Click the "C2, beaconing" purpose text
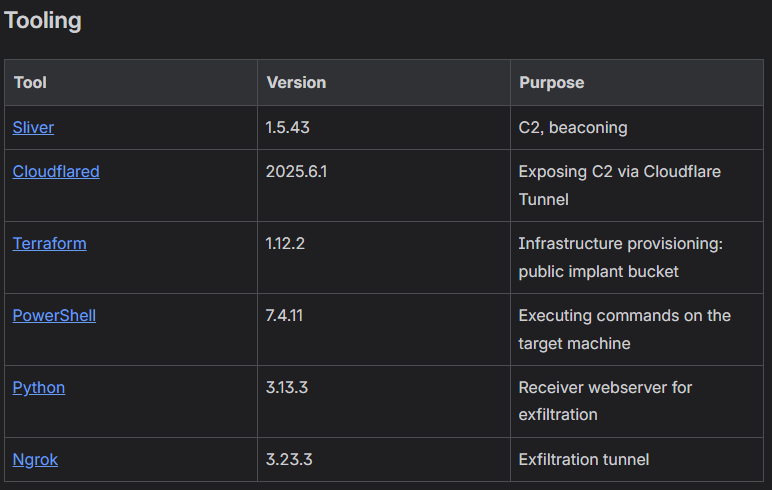This screenshot has height=490, width=772. tap(573, 128)
